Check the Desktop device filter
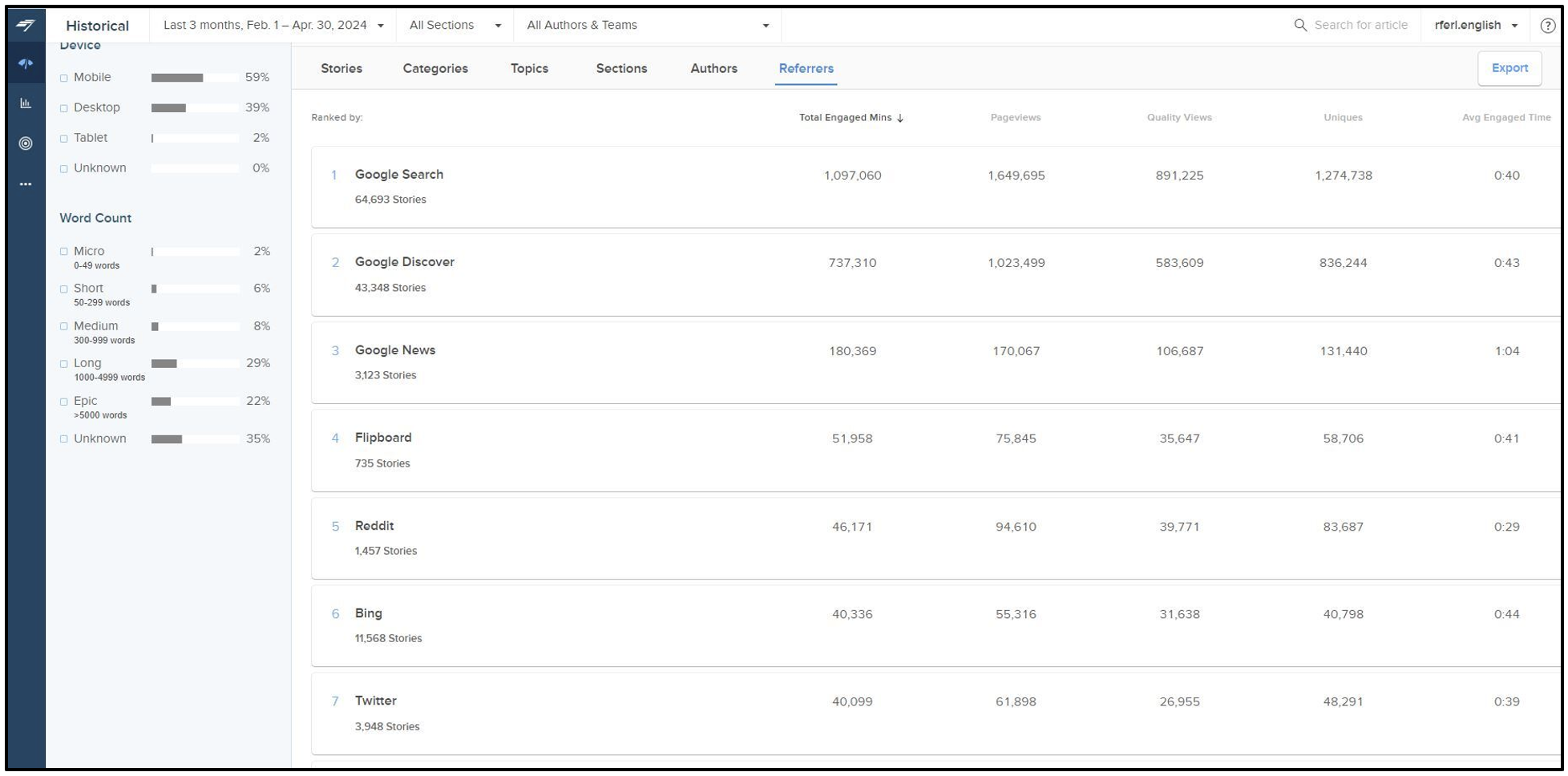The image size is (1568, 776). (x=64, y=108)
